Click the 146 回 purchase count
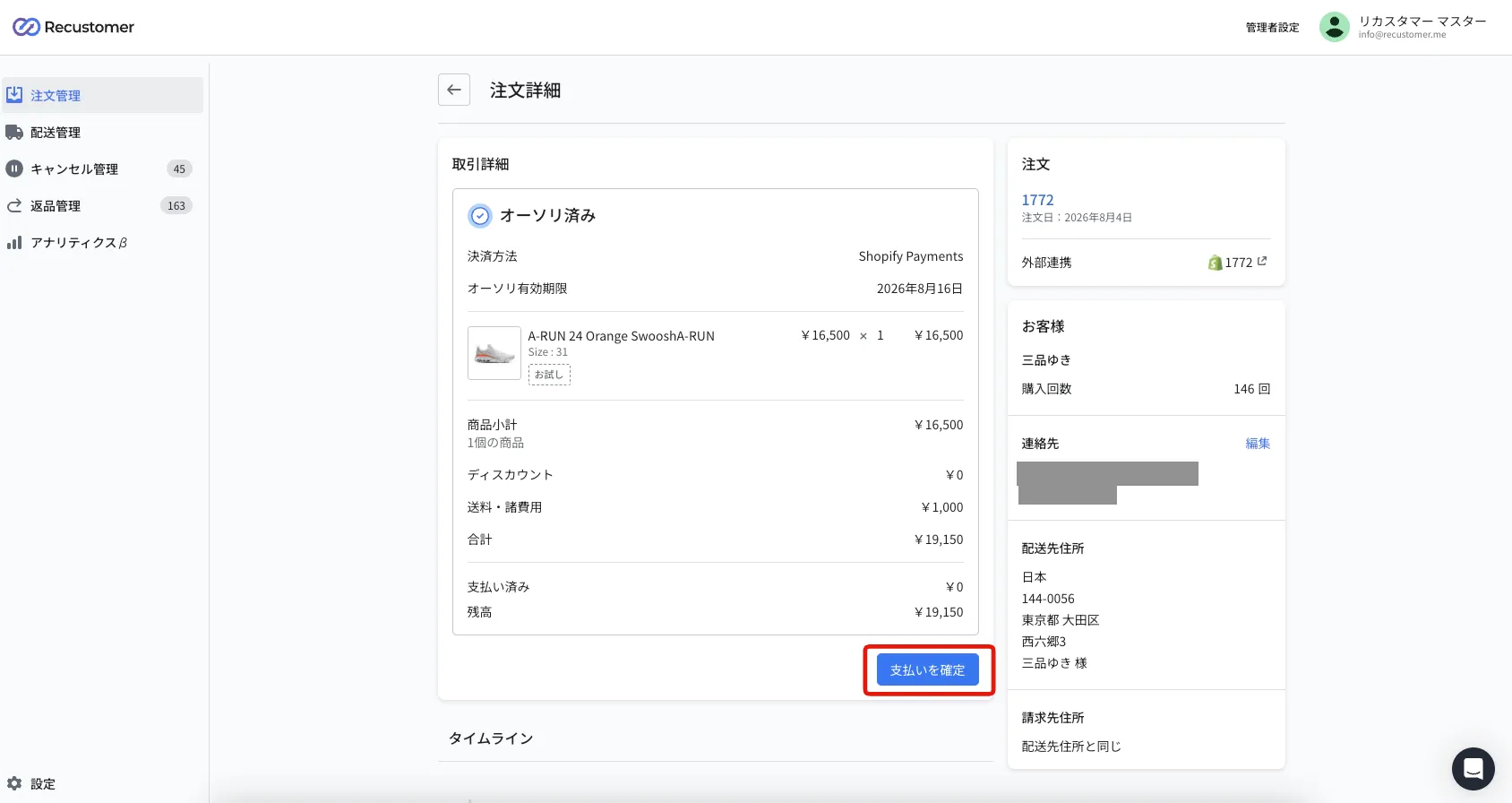Screen dimensions: 1512x803 [x=1252, y=389]
